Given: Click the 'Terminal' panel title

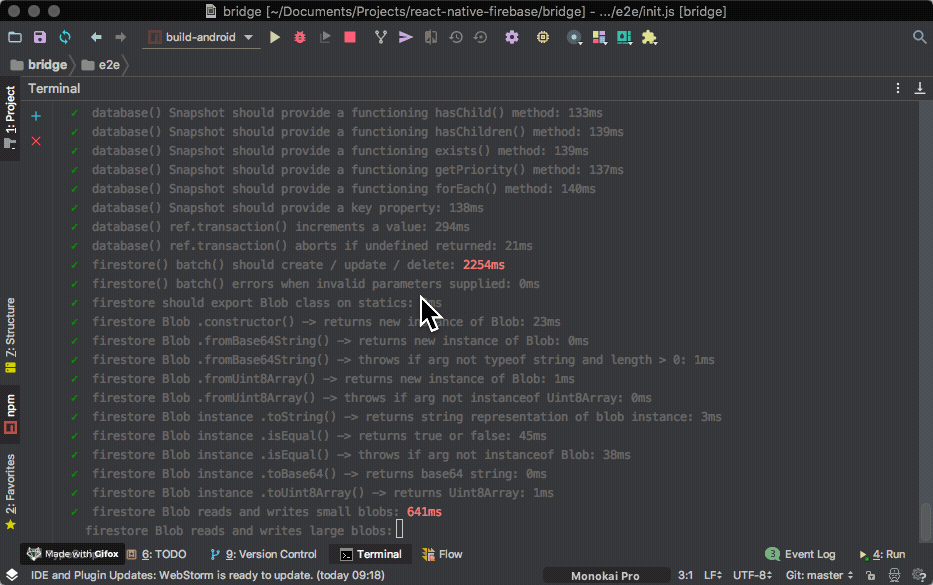Looking at the screenshot, I should point(54,89).
